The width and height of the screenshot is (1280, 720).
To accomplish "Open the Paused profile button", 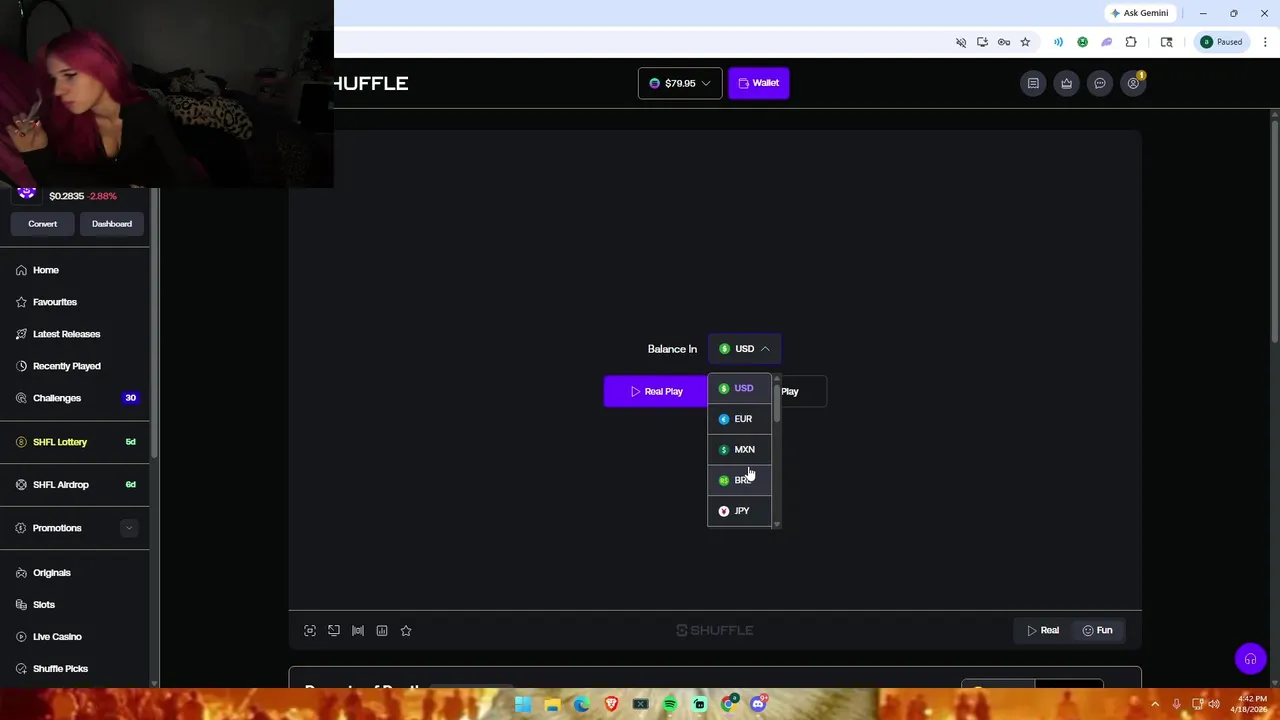I will [1222, 42].
